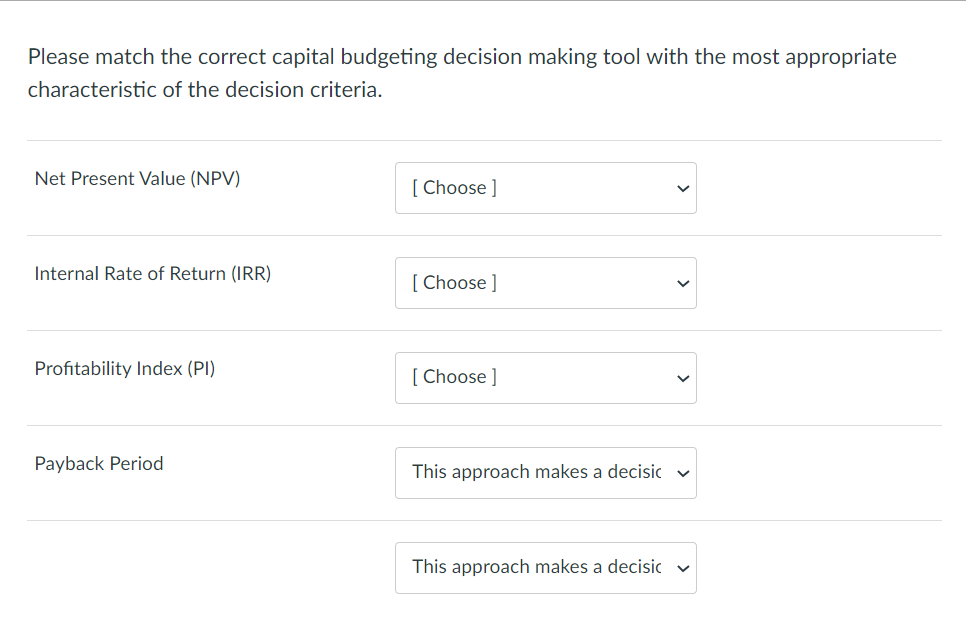Click the chevron arrow in the Payback Period dropdown
The image size is (966, 641).
[683, 473]
